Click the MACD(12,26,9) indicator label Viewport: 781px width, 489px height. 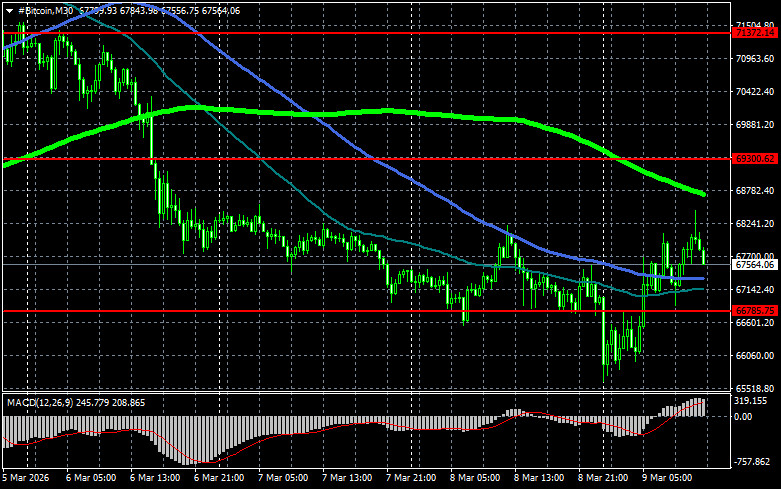click(40, 402)
